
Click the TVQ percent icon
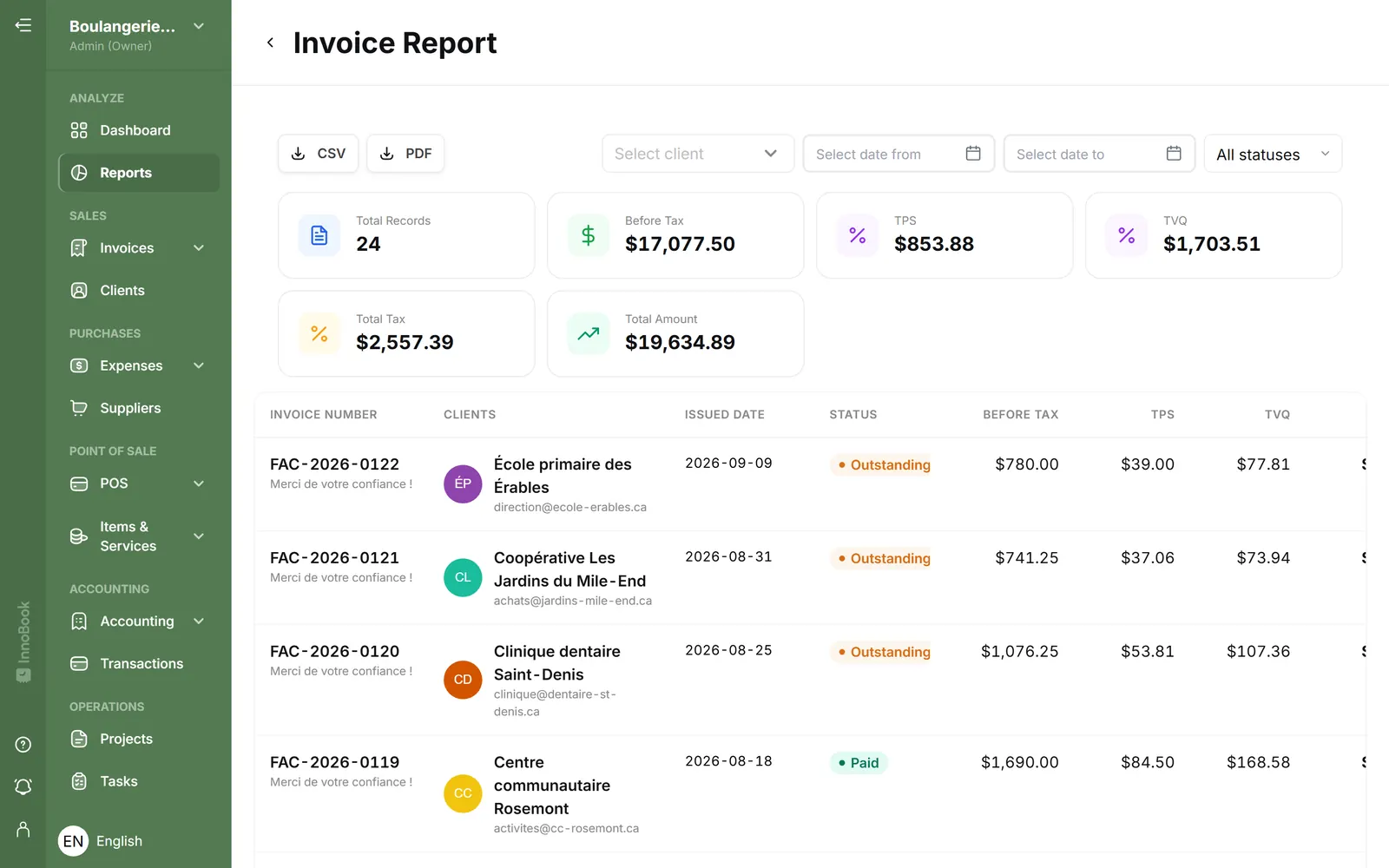(x=1127, y=235)
